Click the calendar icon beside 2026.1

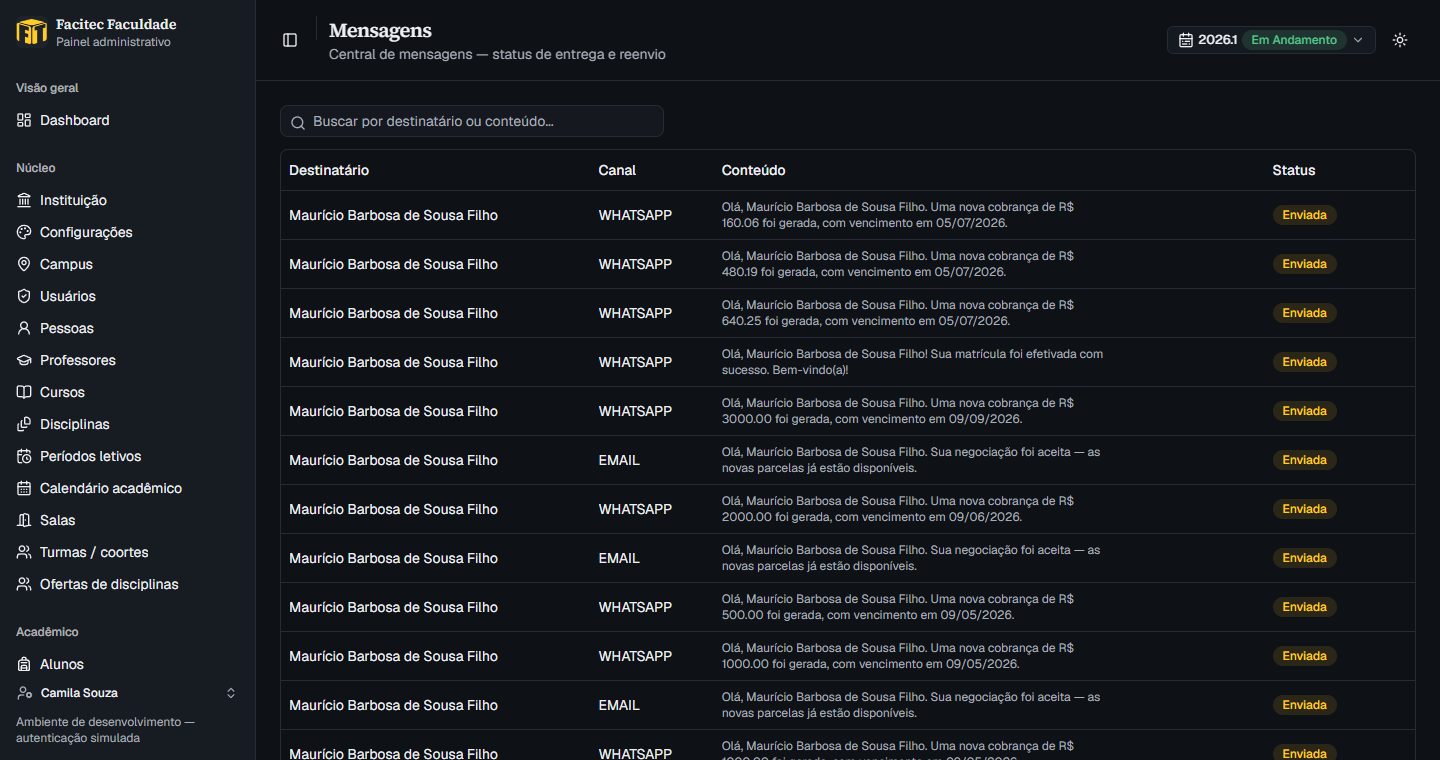click(x=1186, y=40)
